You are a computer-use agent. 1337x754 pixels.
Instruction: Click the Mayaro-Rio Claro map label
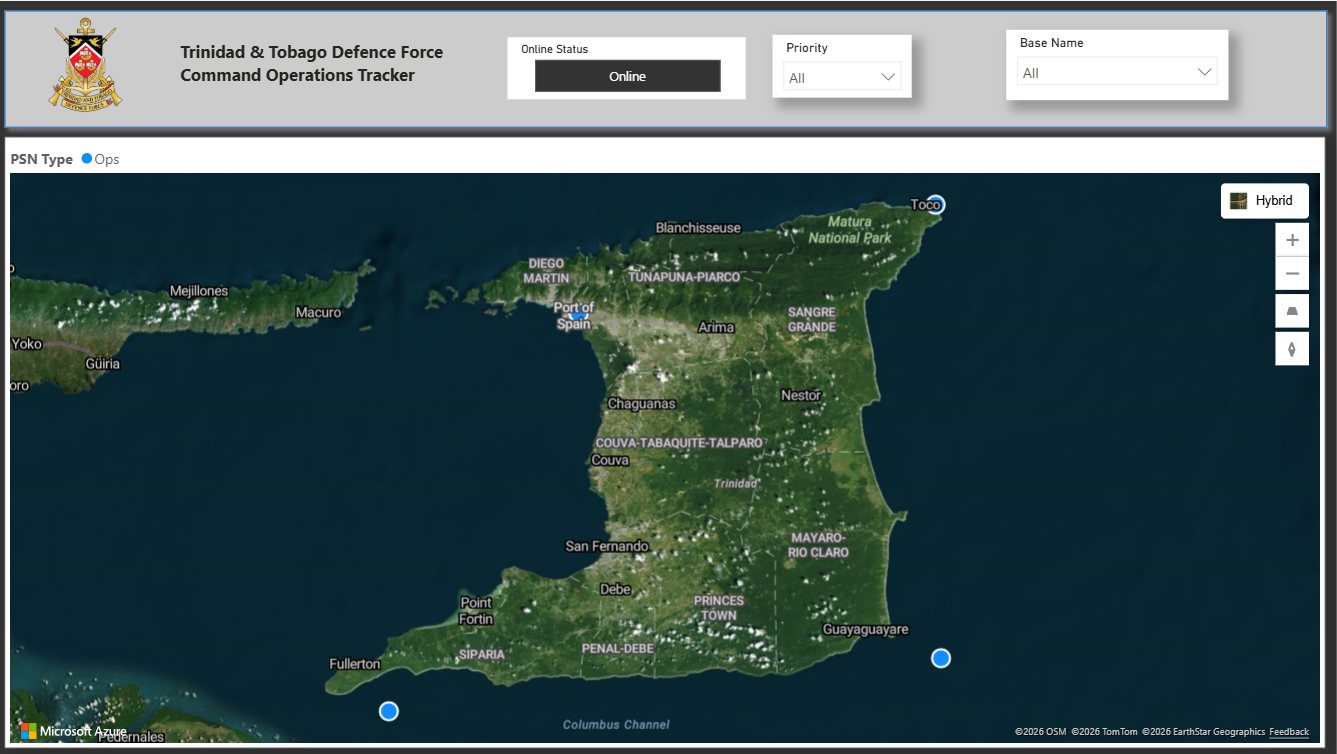[818, 545]
